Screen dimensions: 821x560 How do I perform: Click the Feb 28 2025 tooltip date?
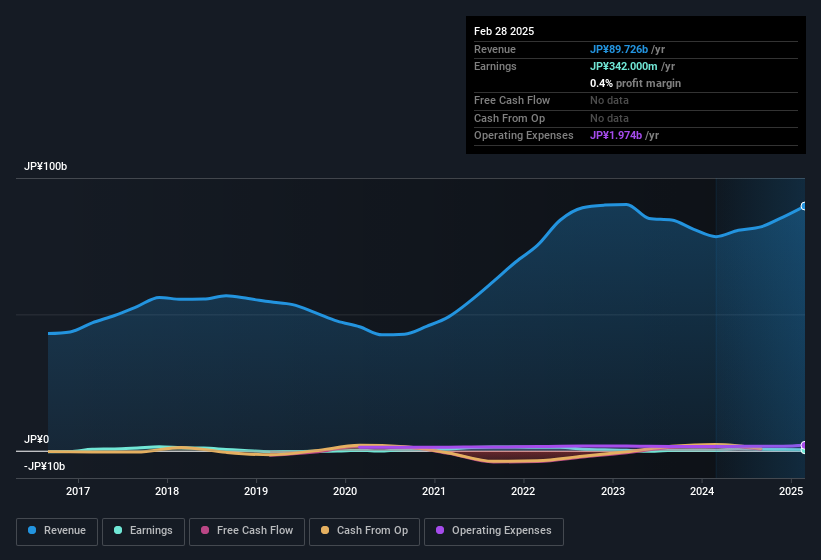tap(504, 31)
